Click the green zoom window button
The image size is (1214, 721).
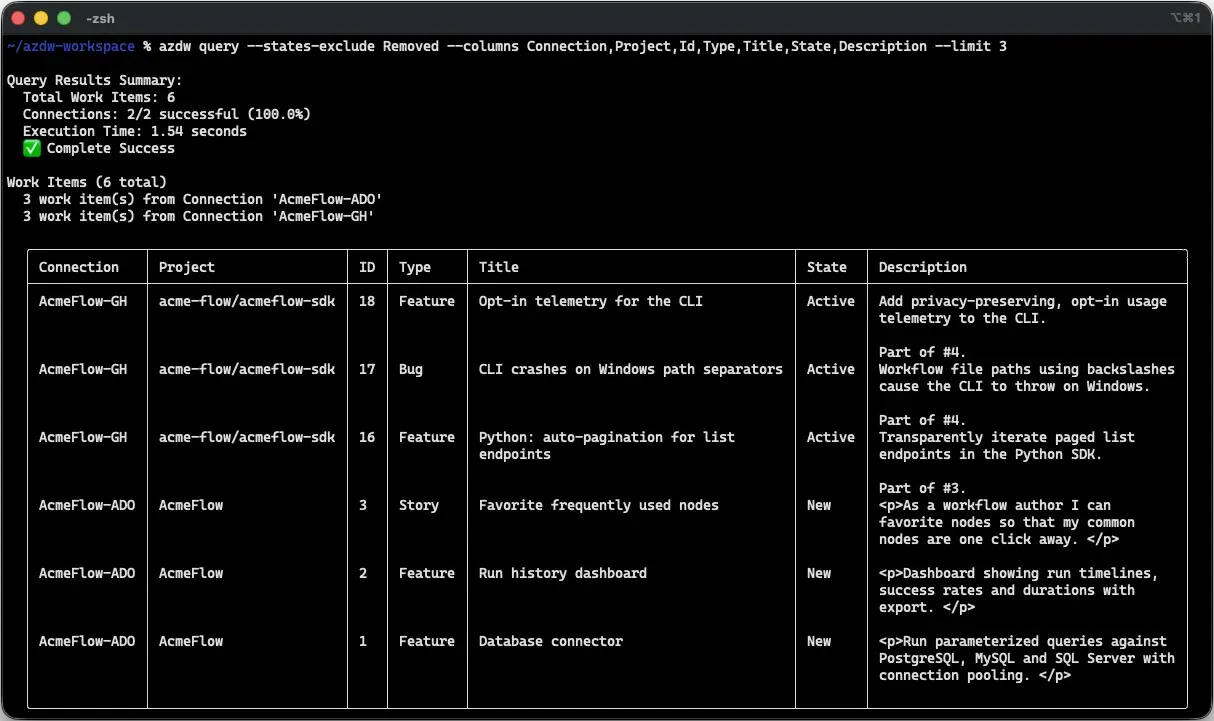click(x=64, y=18)
